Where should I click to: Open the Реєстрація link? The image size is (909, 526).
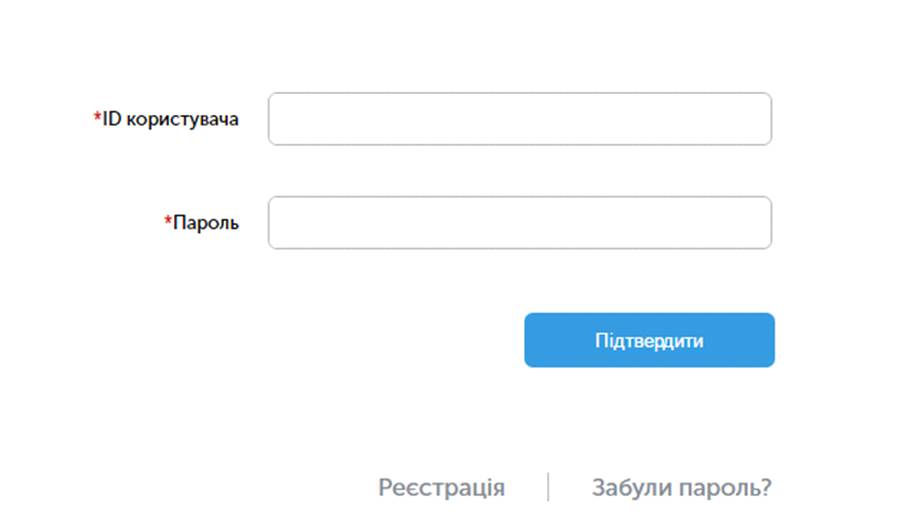(441, 488)
